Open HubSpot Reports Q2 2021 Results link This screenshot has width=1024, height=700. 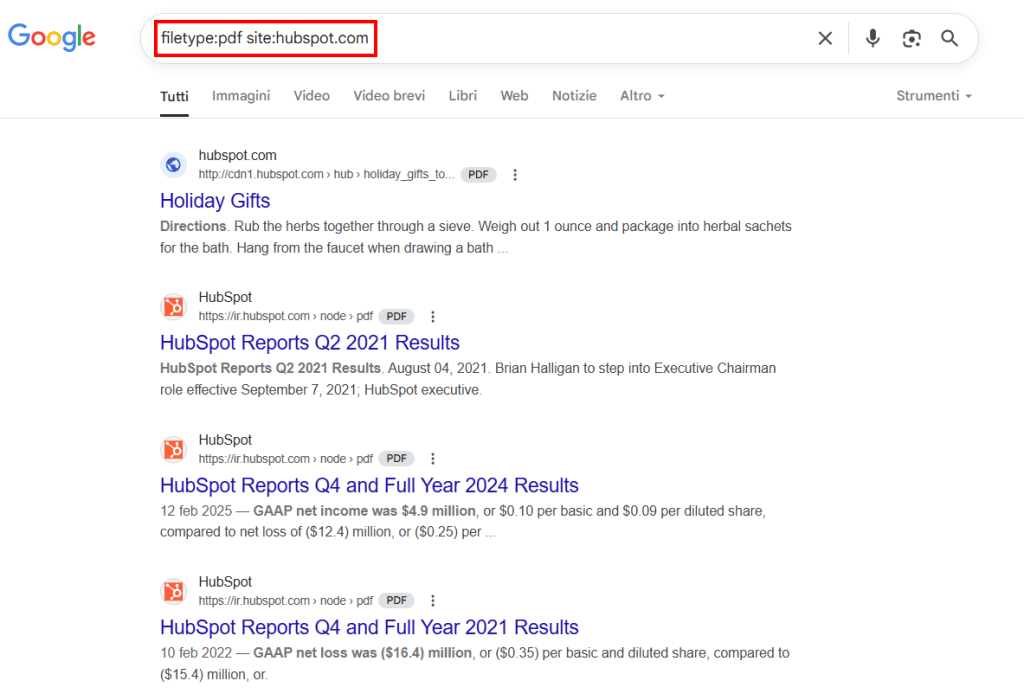310,343
